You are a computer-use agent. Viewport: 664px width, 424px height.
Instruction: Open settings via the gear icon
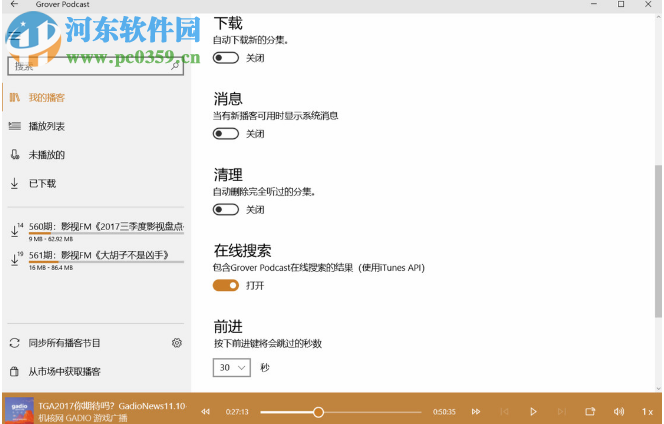[177, 343]
